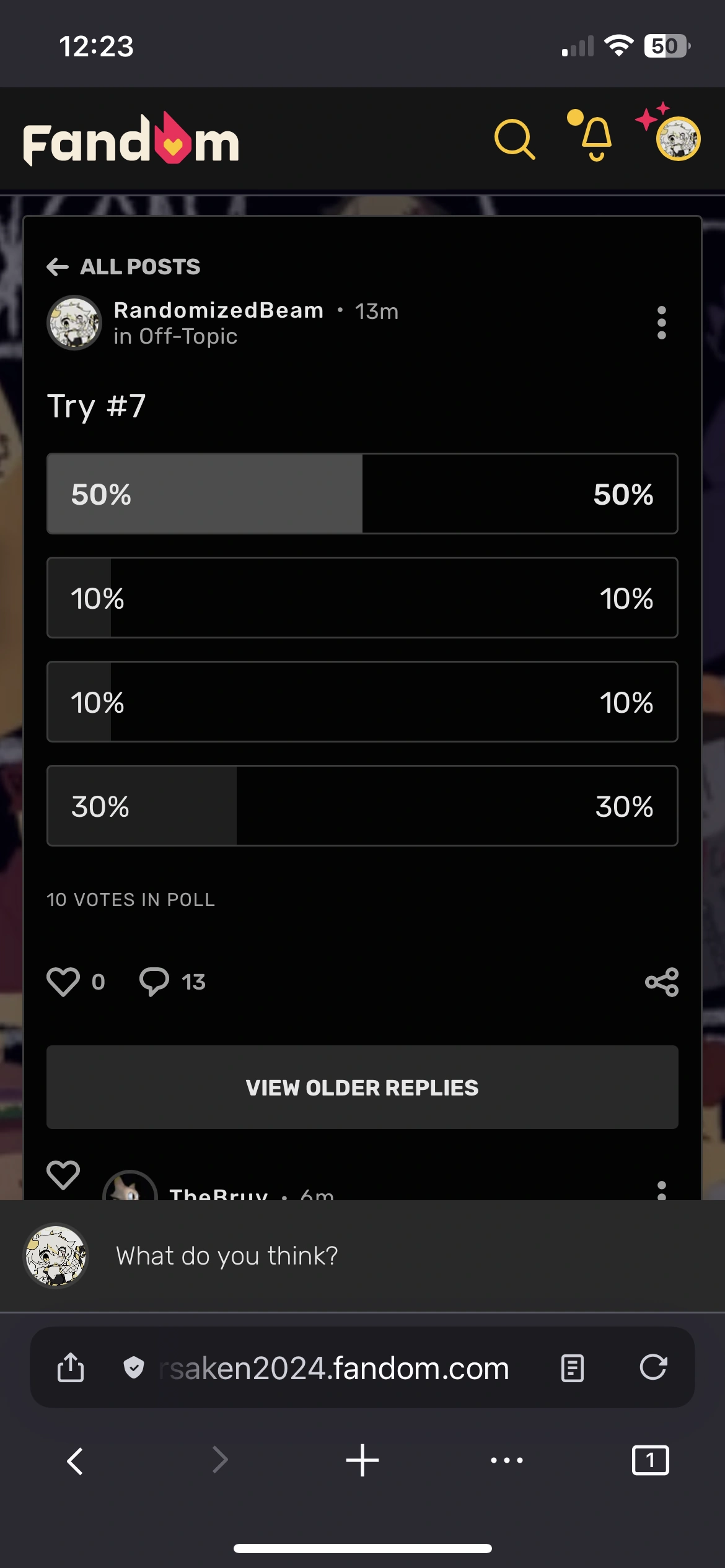Open the Fandom search icon
This screenshot has height=1568, width=725.
(x=514, y=139)
